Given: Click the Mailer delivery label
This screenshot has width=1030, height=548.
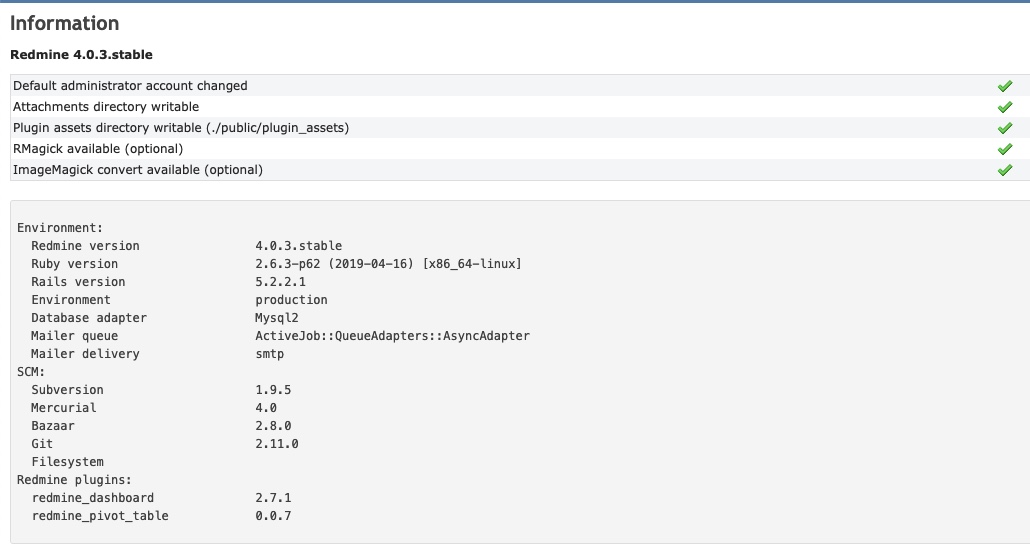Looking at the screenshot, I should coord(85,354).
